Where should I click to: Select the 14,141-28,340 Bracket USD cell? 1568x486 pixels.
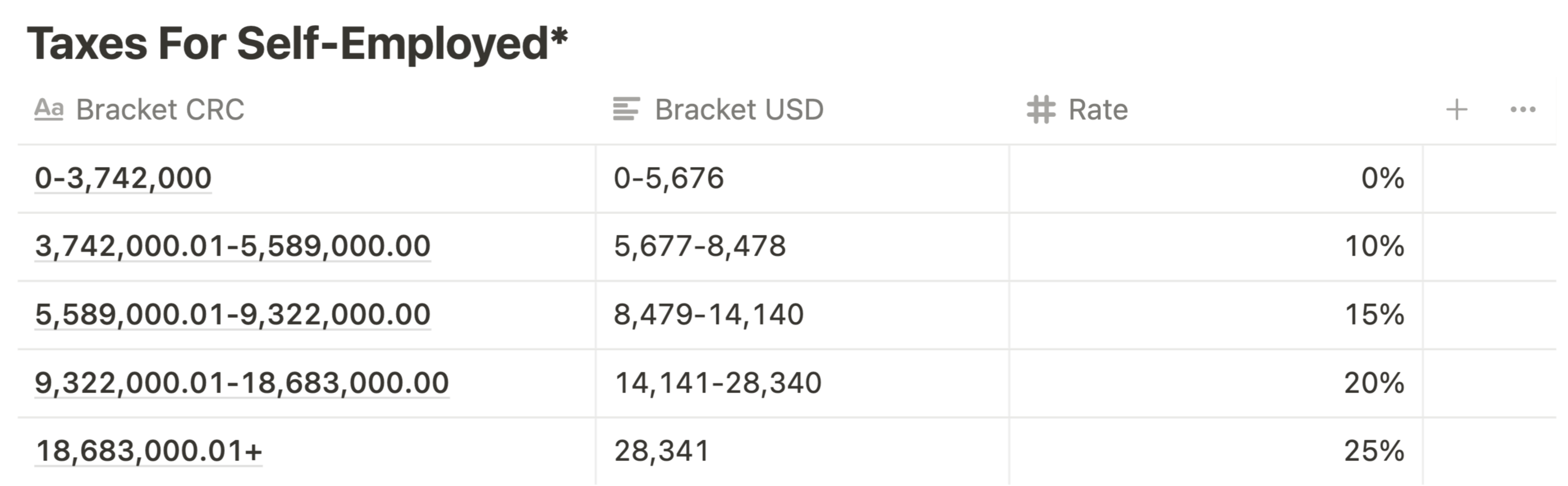click(x=803, y=384)
